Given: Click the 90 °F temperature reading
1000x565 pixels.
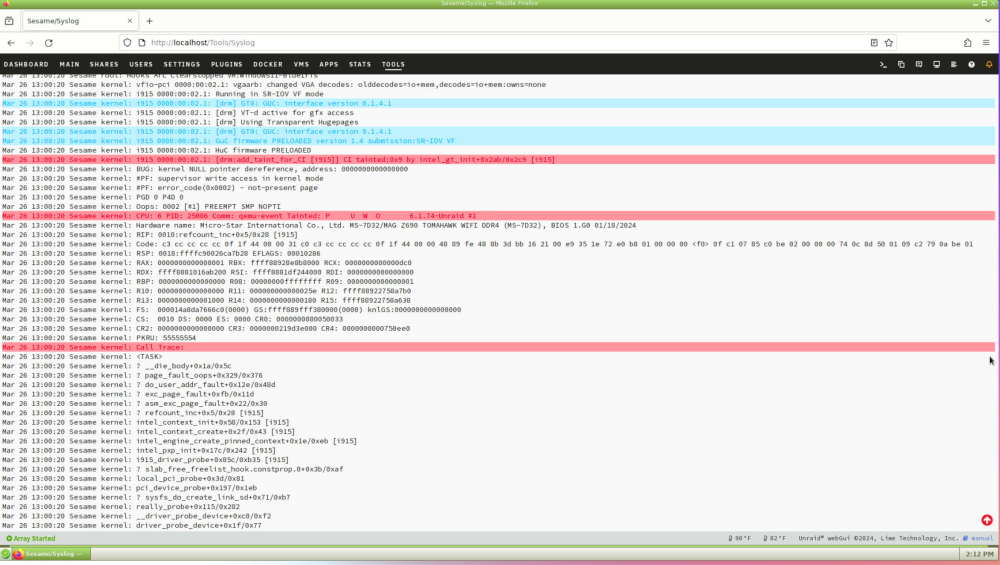Looking at the screenshot, I should click(740, 538).
